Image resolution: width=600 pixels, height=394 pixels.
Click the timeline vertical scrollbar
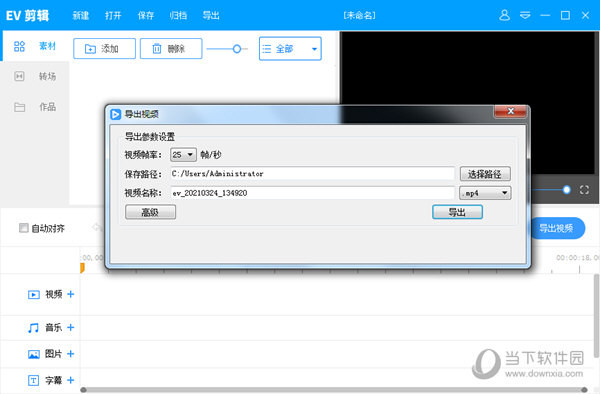[x=597, y=316]
